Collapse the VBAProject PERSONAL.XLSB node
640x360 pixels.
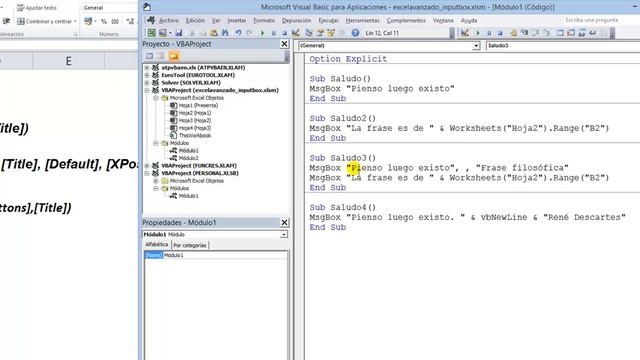coord(147,173)
